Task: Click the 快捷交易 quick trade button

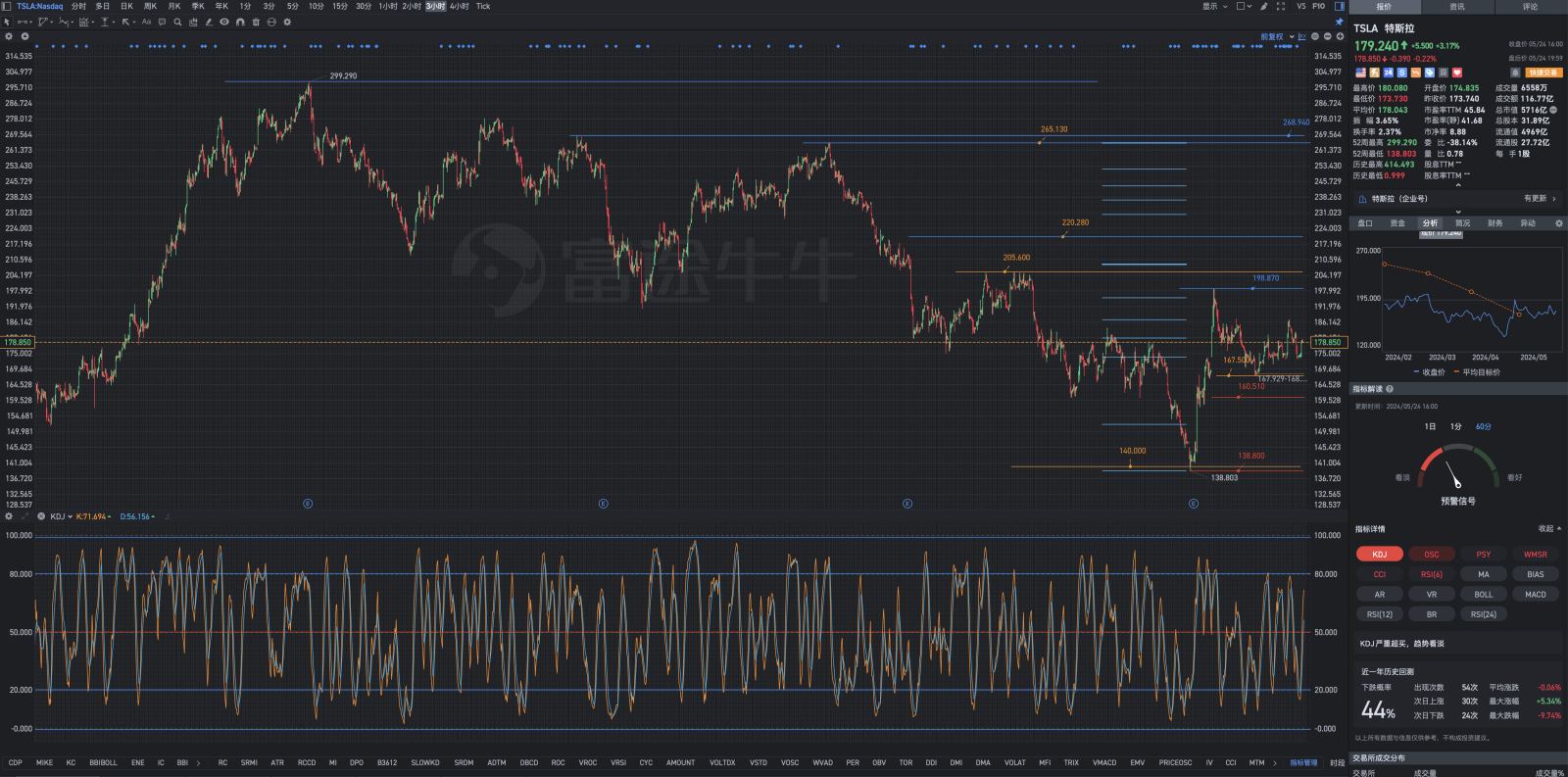Action: point(1543,73)
